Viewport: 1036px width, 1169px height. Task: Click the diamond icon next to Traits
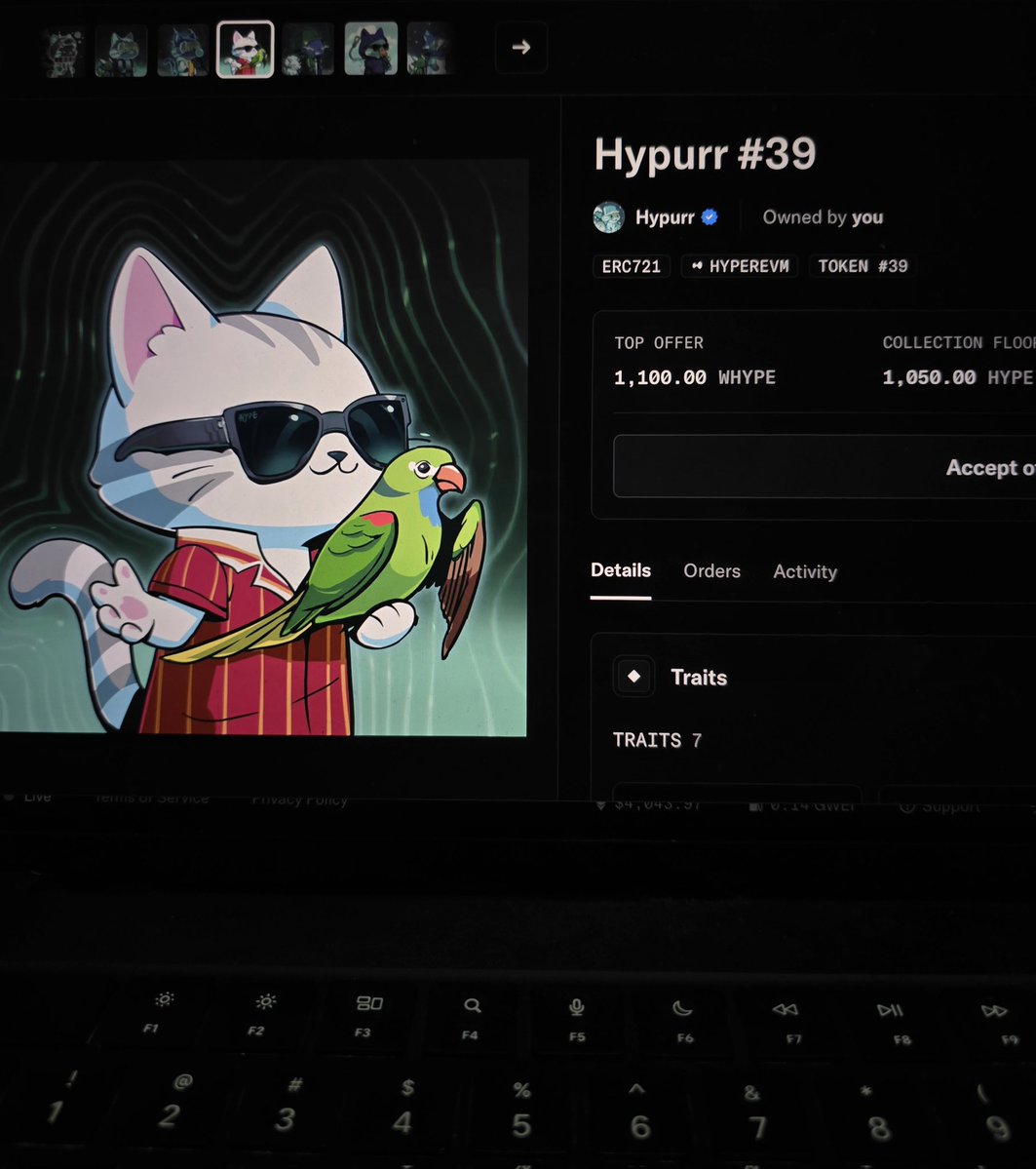[633, 677]
